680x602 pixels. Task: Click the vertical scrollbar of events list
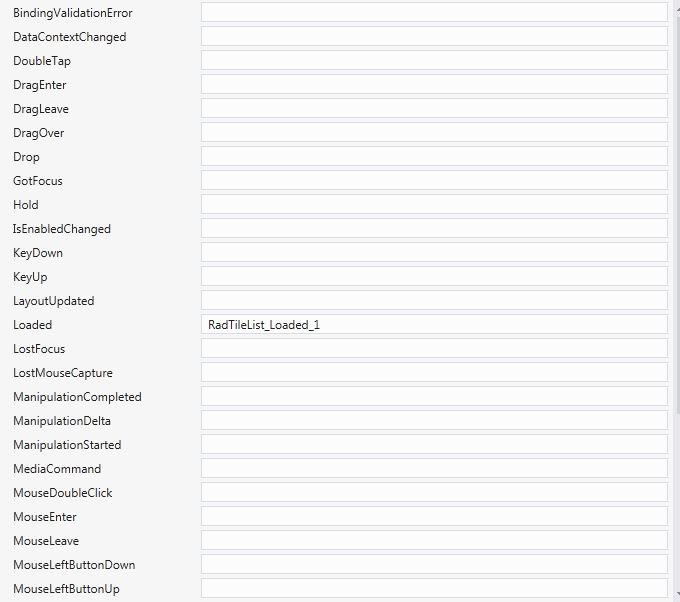coord(677,301)
